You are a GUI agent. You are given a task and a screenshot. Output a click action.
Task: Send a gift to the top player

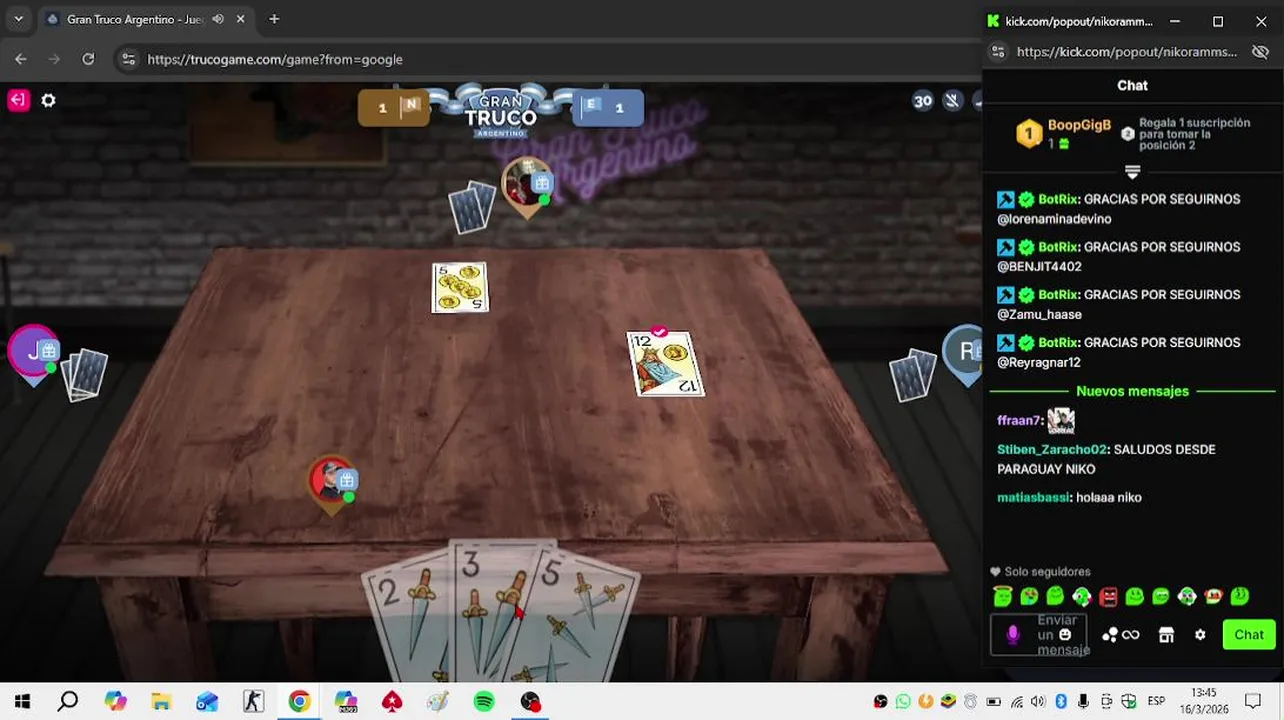(542, 183)
